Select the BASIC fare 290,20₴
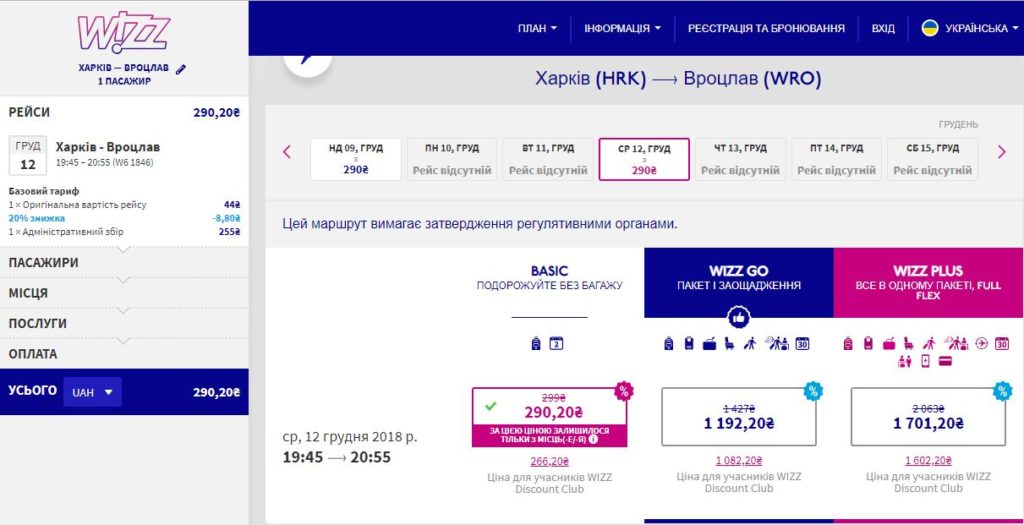This screenshot has width=1024, height=525. [x=549, y=417]
